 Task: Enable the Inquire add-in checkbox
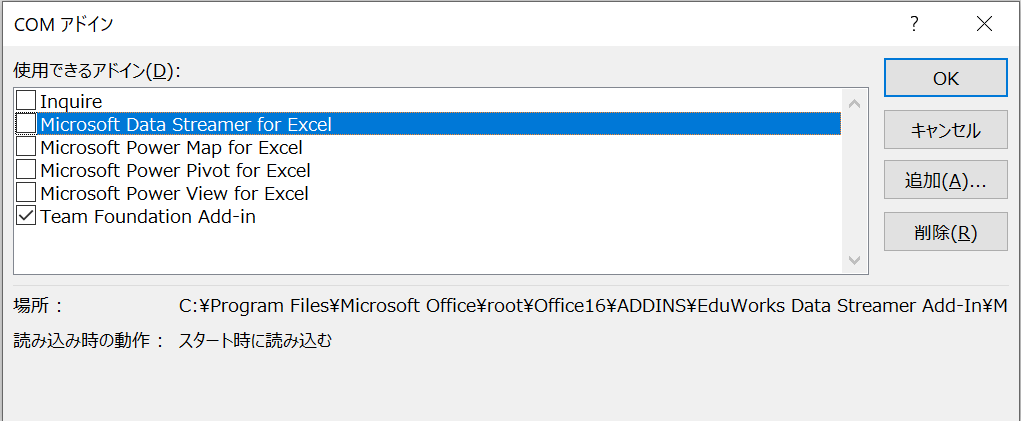pyautogui.click(x=26, y=100)
